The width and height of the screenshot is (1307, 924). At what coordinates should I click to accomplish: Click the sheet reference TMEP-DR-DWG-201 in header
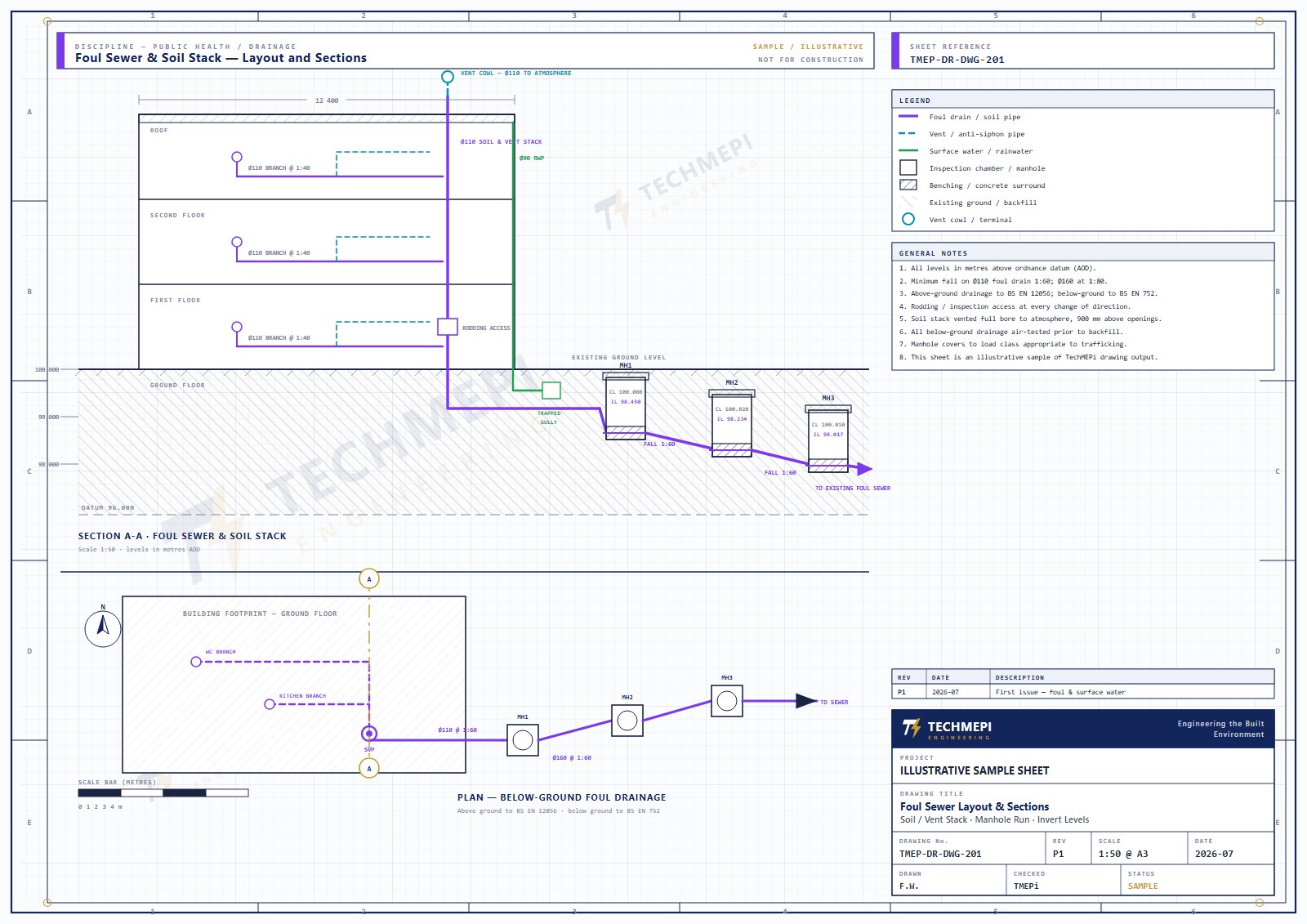957,60
